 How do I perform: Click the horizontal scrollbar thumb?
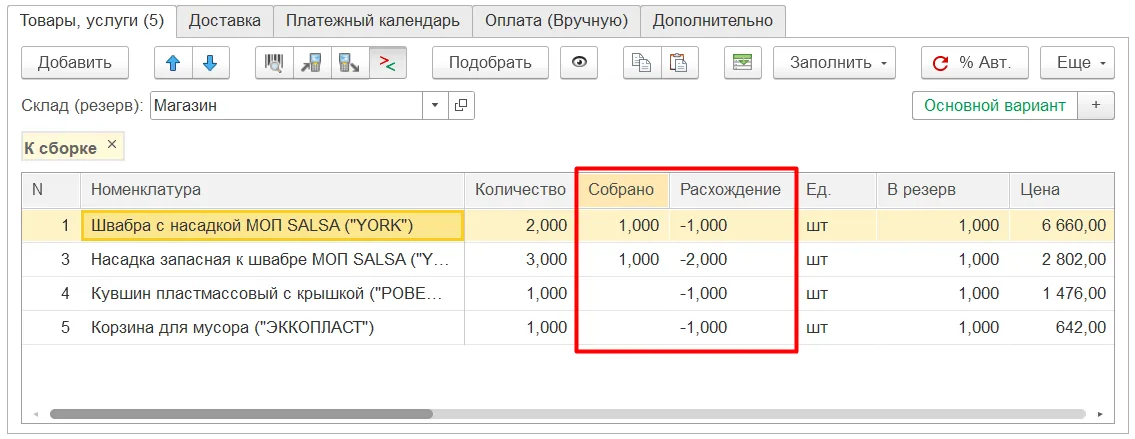[241, 414]
